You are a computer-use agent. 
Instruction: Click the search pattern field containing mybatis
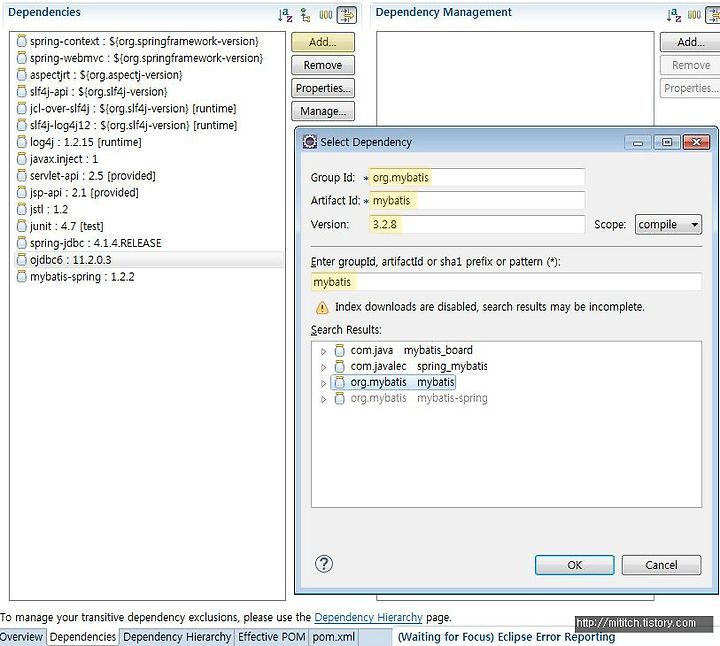(x=506, y=282)
